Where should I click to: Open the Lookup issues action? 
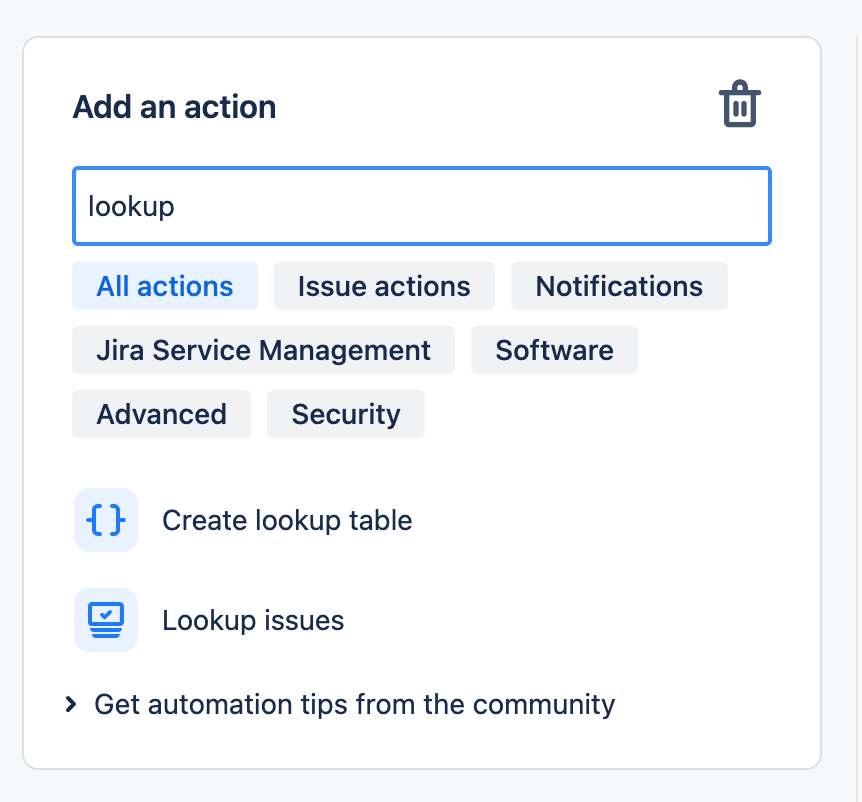[x=251, y=620]
